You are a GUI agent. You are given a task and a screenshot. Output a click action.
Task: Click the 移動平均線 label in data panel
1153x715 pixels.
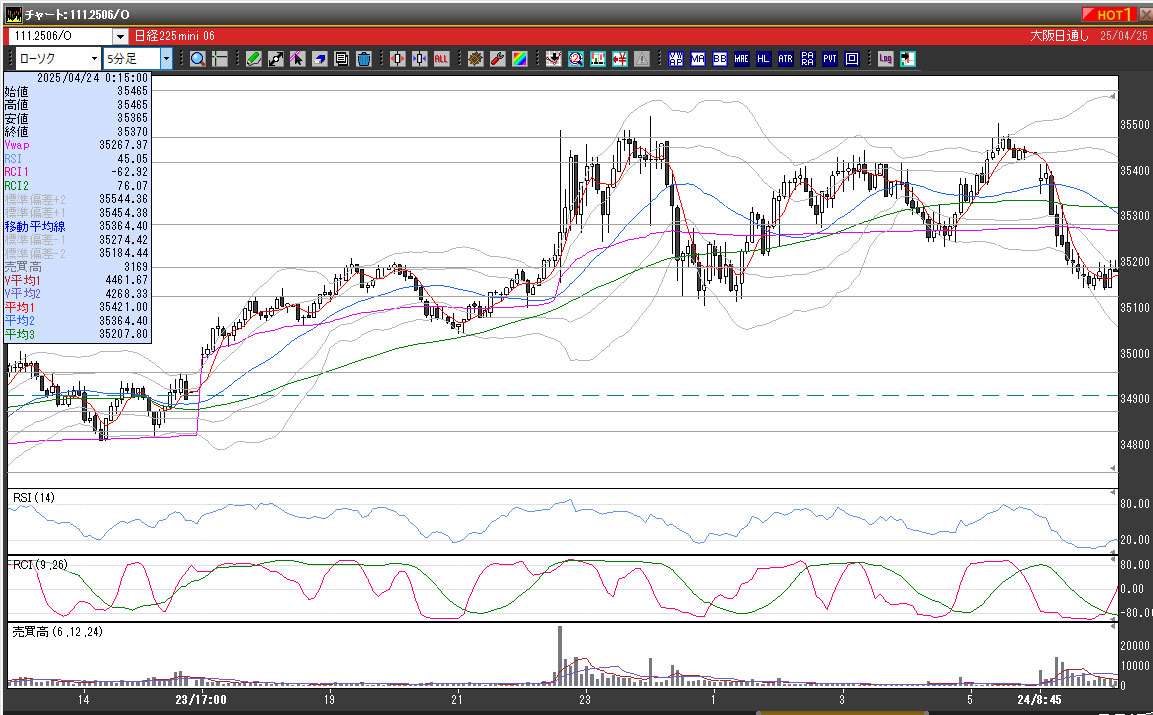pos(35,227)
